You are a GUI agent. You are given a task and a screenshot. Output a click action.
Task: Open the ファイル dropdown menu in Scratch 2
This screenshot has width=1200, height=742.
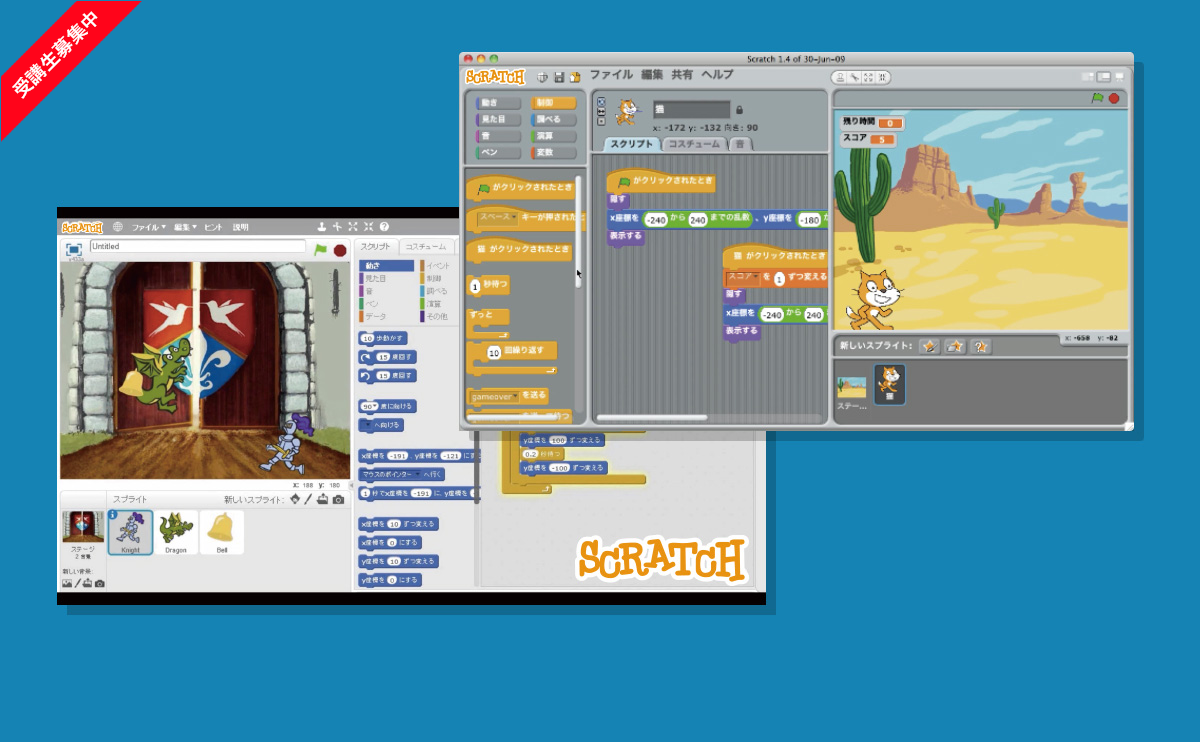[150, 227]
